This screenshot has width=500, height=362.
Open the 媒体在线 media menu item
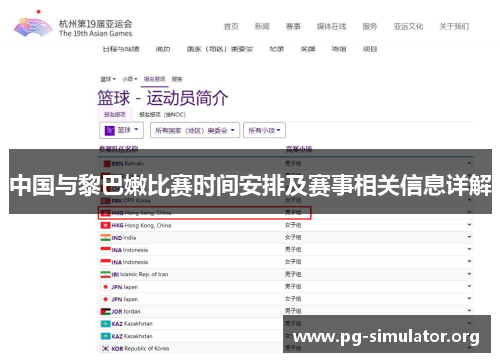pyautogui.click(x=331, y=26)
